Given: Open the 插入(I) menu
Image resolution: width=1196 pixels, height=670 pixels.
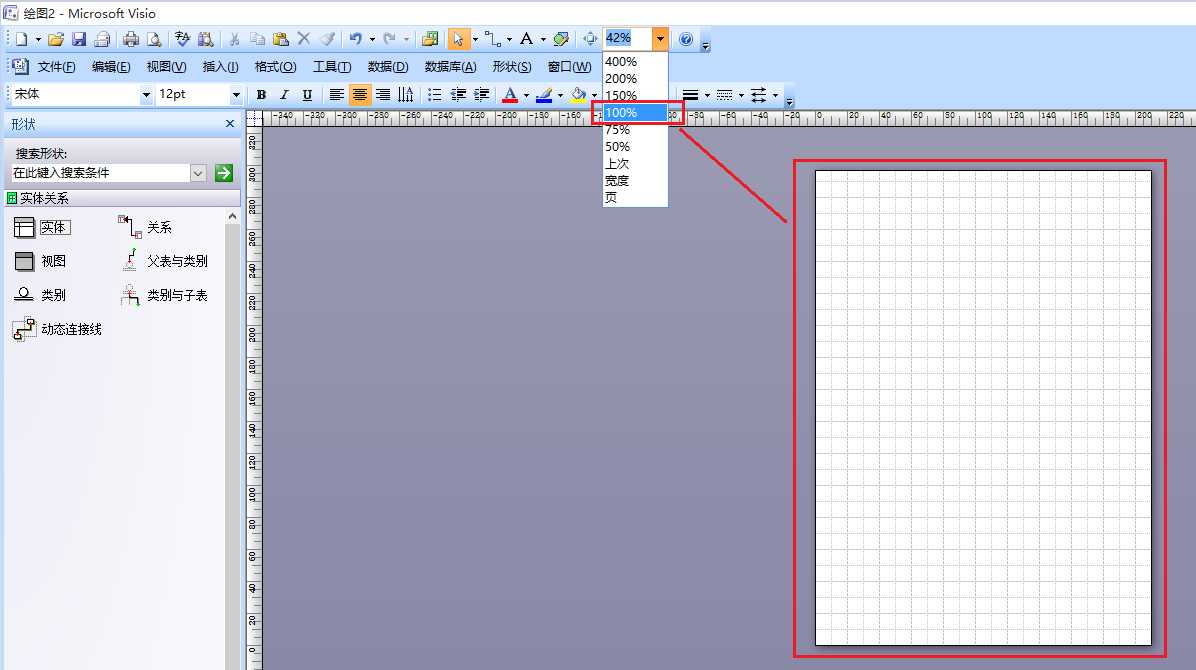Looking at the screenshot, I should coord(220,66).
